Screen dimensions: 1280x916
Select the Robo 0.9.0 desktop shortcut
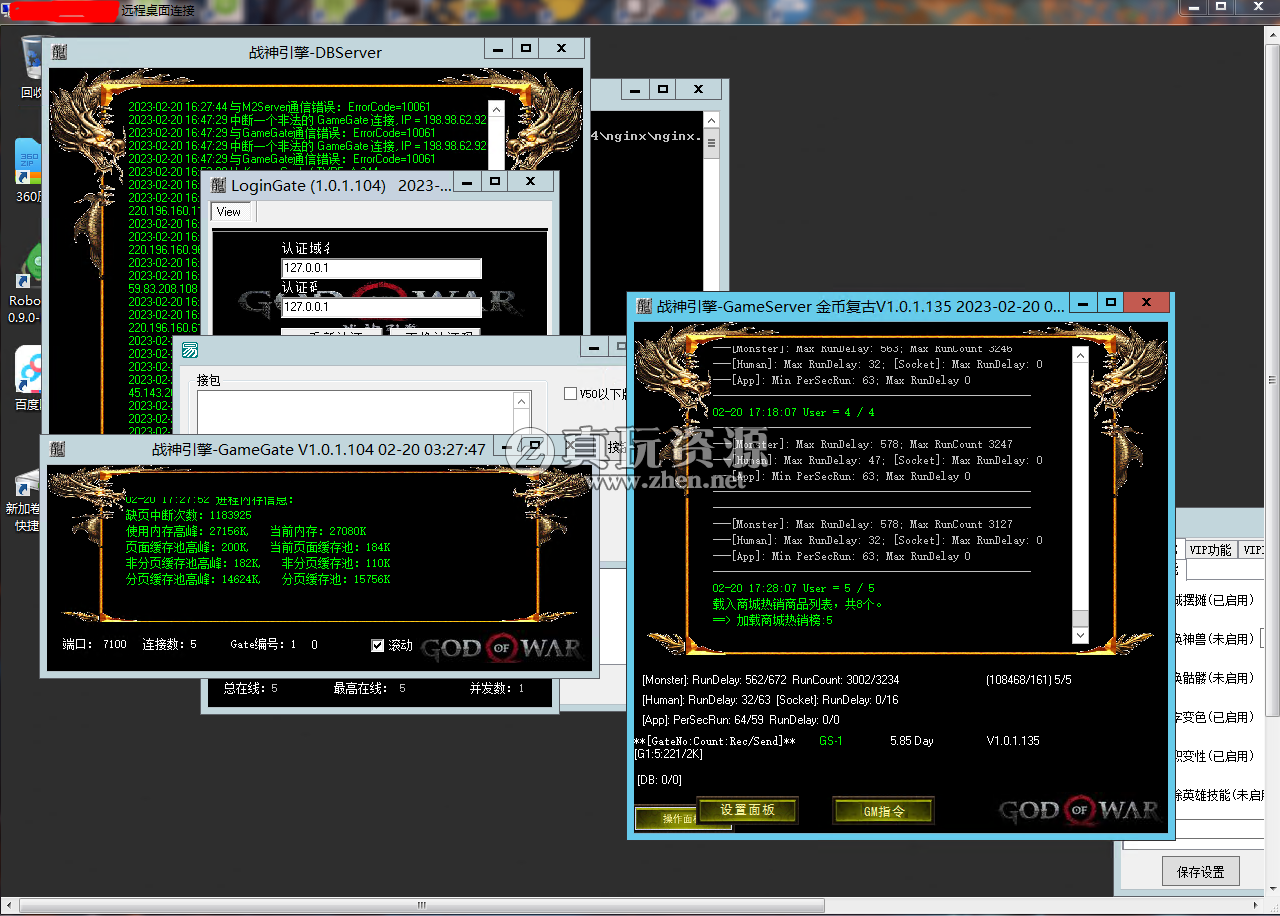coord(25,284)
